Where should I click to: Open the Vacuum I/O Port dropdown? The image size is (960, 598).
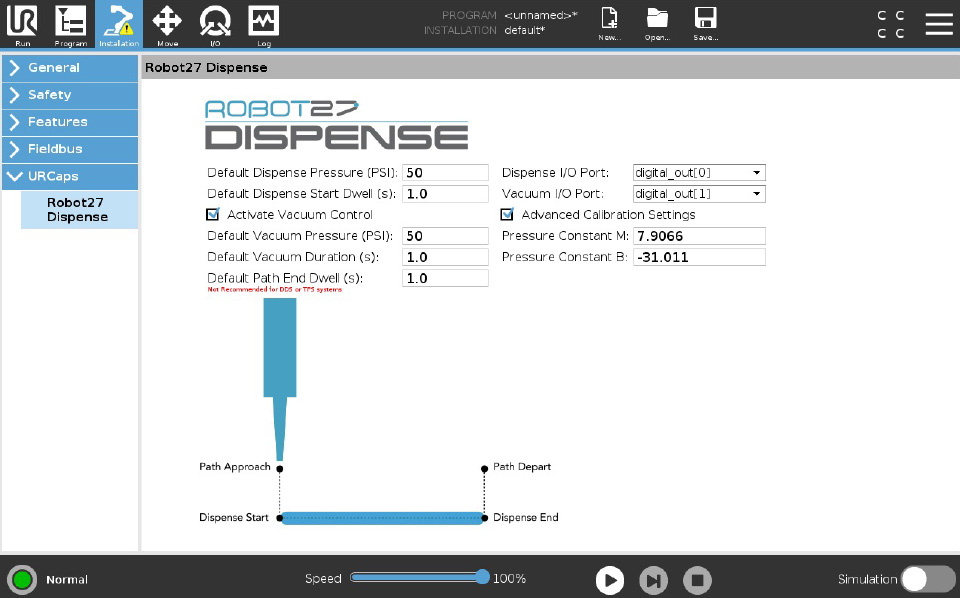click(x=697, y=193)
